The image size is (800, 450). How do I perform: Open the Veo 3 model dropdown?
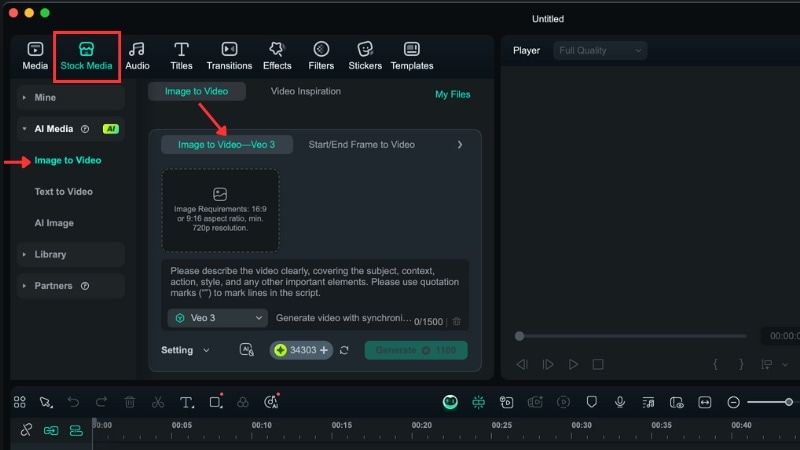(218, 318)
